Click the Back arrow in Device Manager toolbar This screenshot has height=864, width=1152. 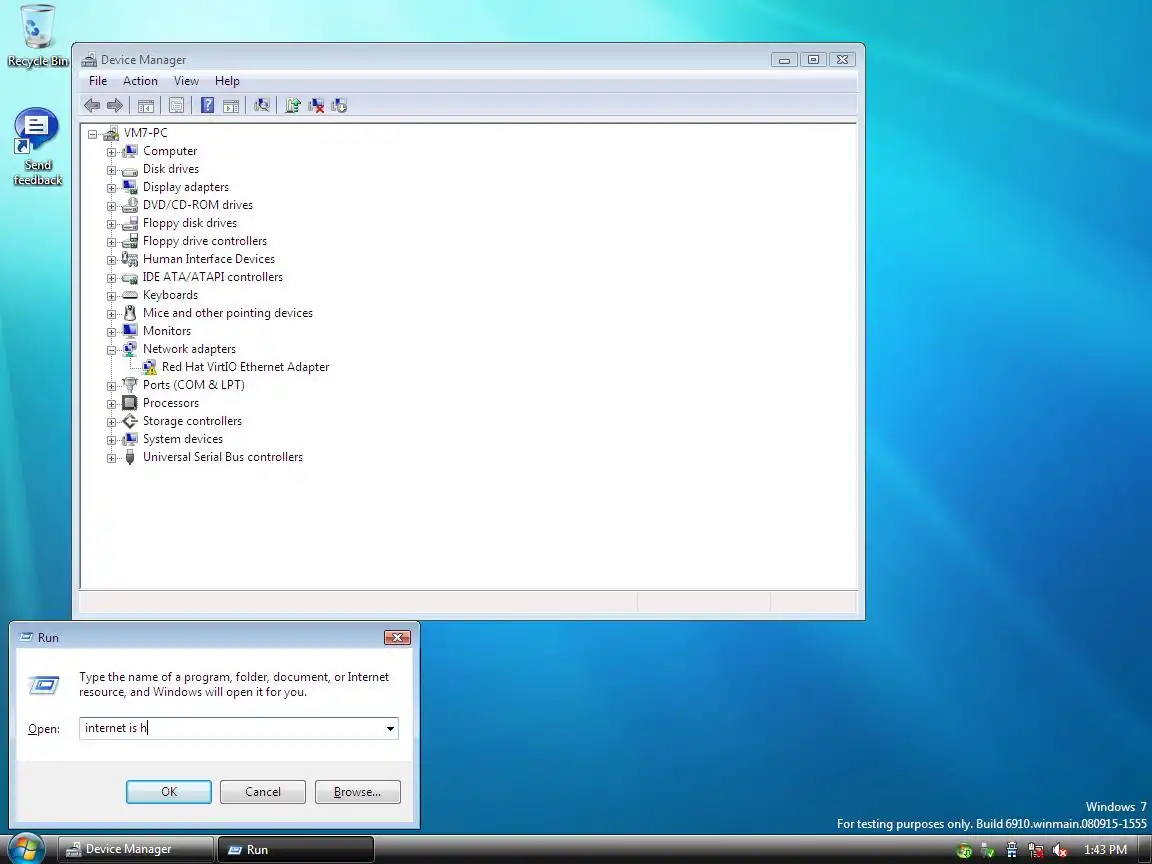coord(92,106)
